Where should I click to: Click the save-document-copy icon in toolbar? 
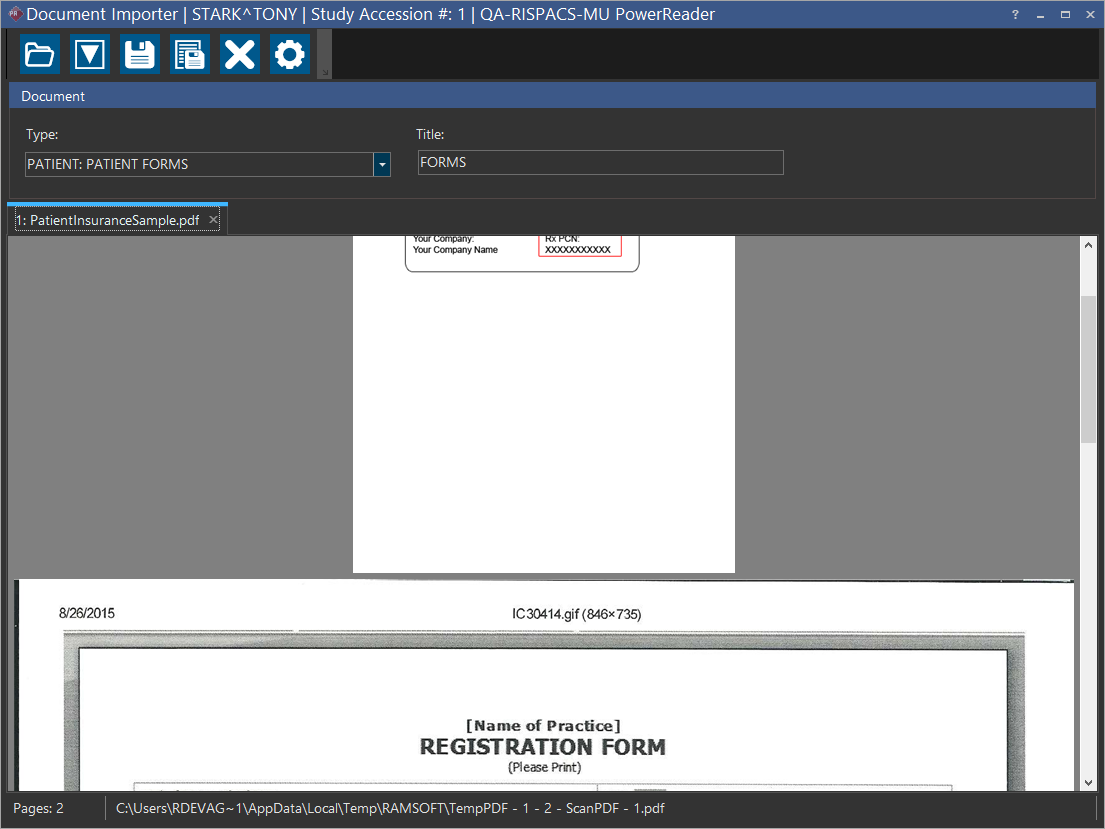coord(190,54)
